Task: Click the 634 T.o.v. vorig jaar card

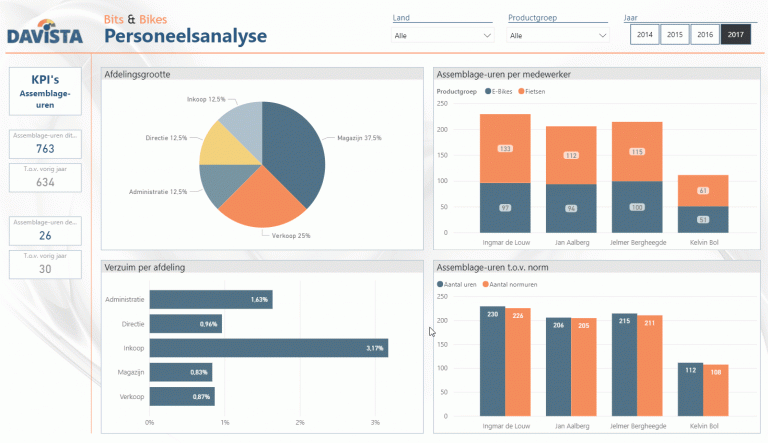Action: pos(45,177)
